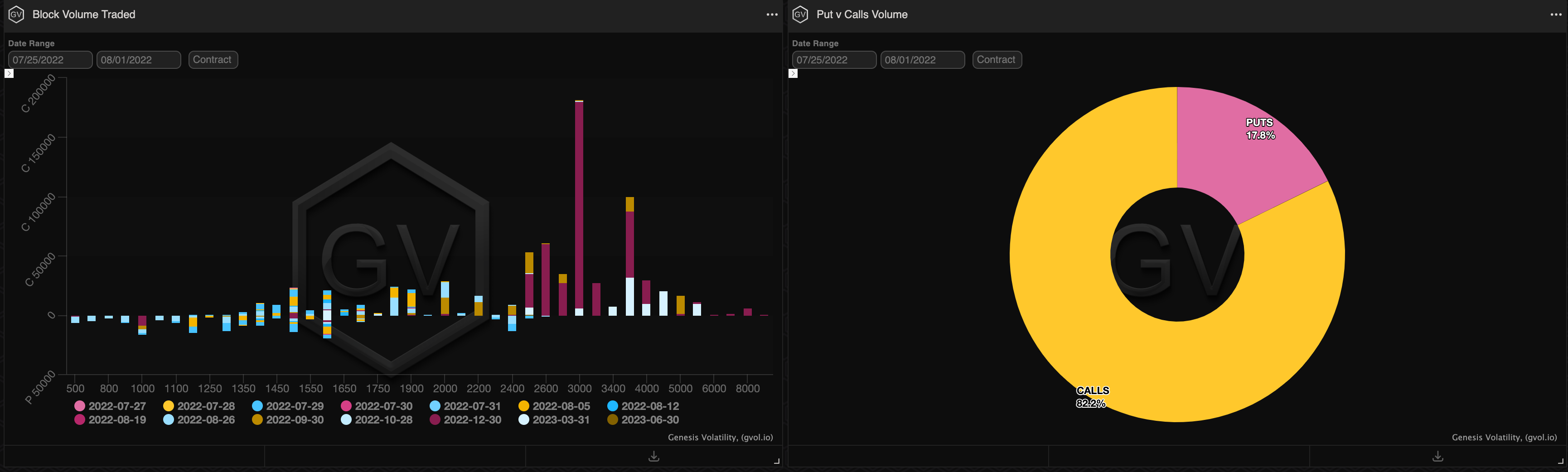The height and width of the screenshot is (472, 1568).
Task: Toggle the 2022-08-19 legend series
Action: (x=110, y=420)
